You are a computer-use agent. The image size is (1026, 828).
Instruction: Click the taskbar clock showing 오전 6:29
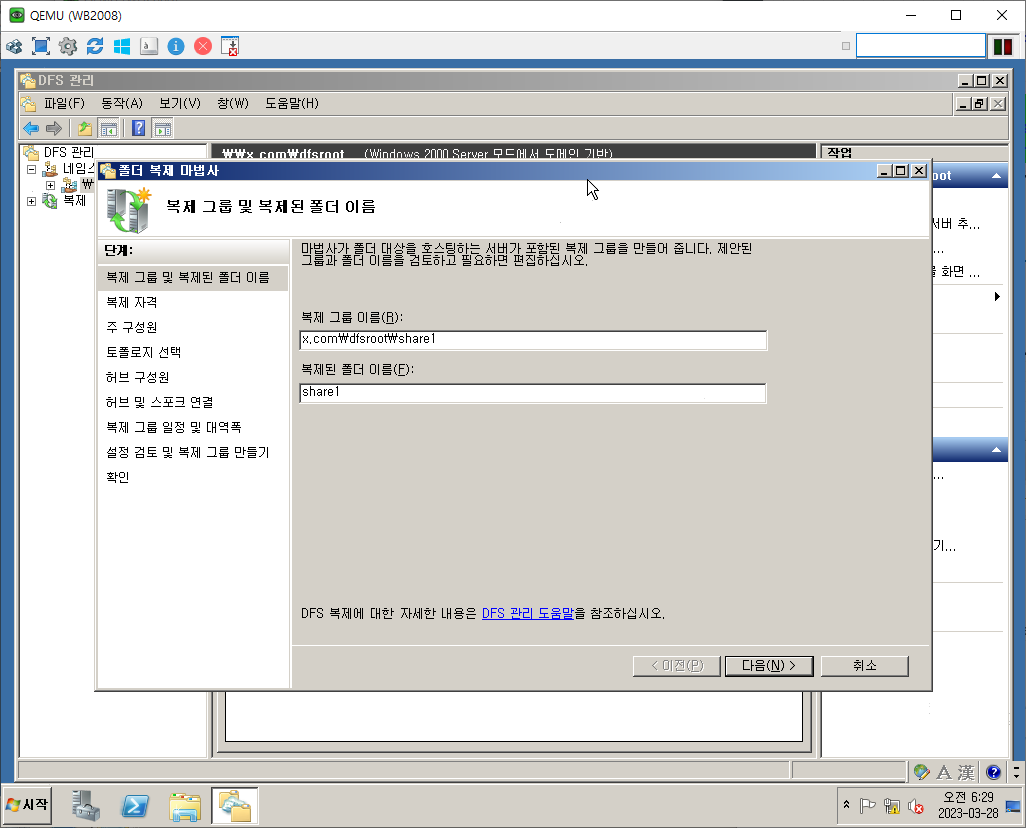coord(968,805)
